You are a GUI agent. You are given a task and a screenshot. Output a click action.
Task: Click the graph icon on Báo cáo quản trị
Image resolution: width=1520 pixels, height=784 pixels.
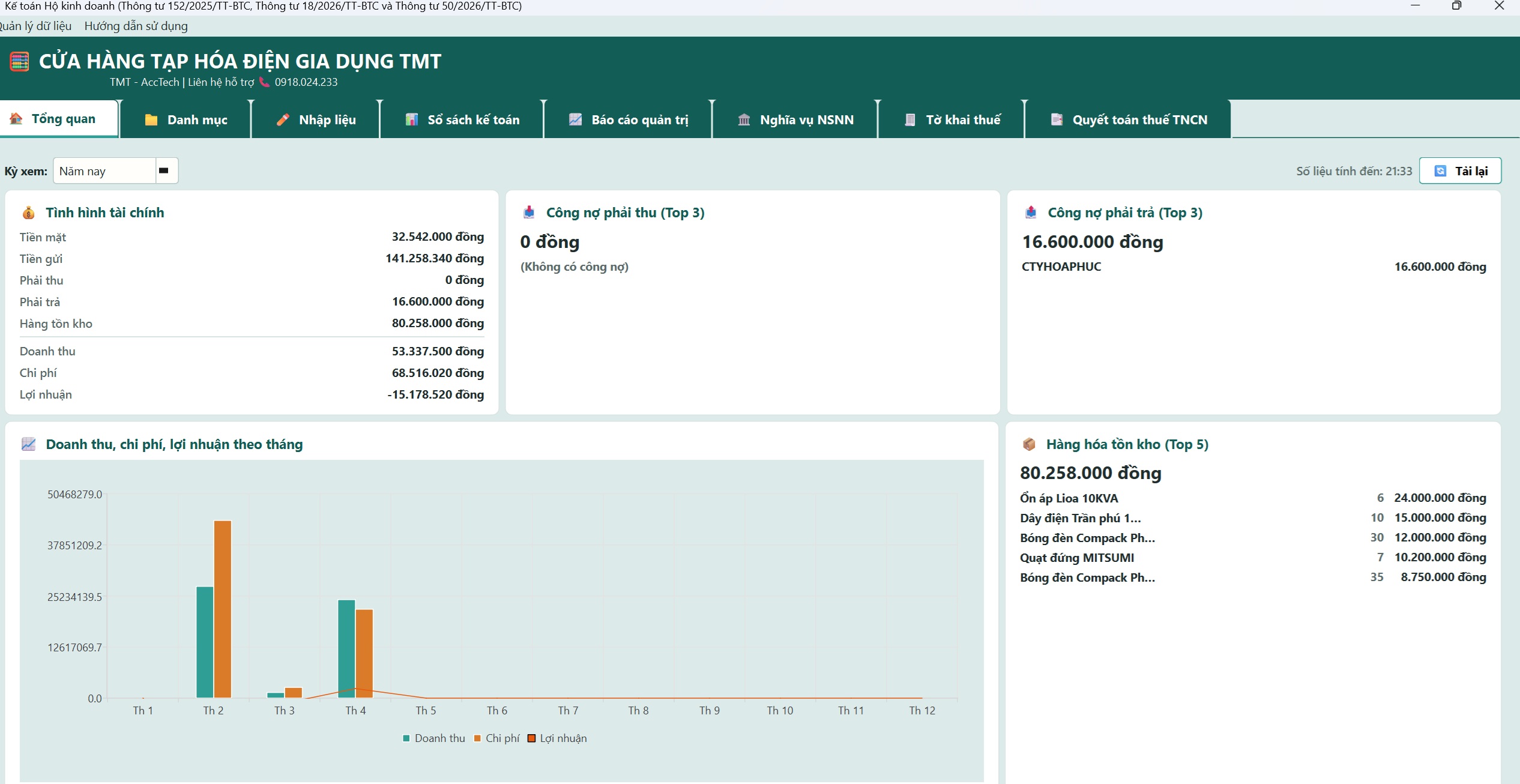pyautogui.click(x=575, y=119)
